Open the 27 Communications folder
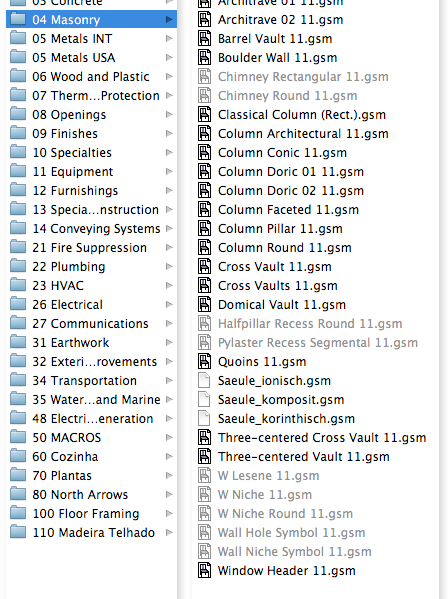 pyautogui.click(x=91, y=324)
